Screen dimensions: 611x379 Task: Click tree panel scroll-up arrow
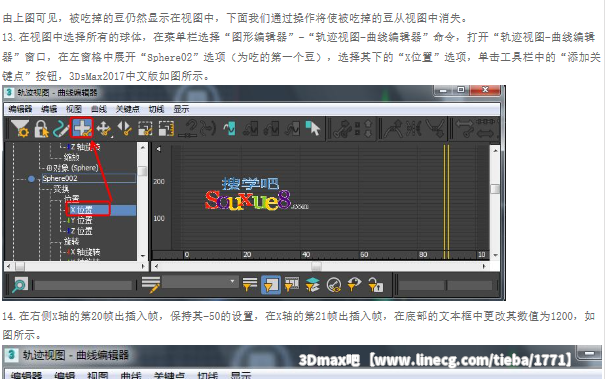(143, 148)
